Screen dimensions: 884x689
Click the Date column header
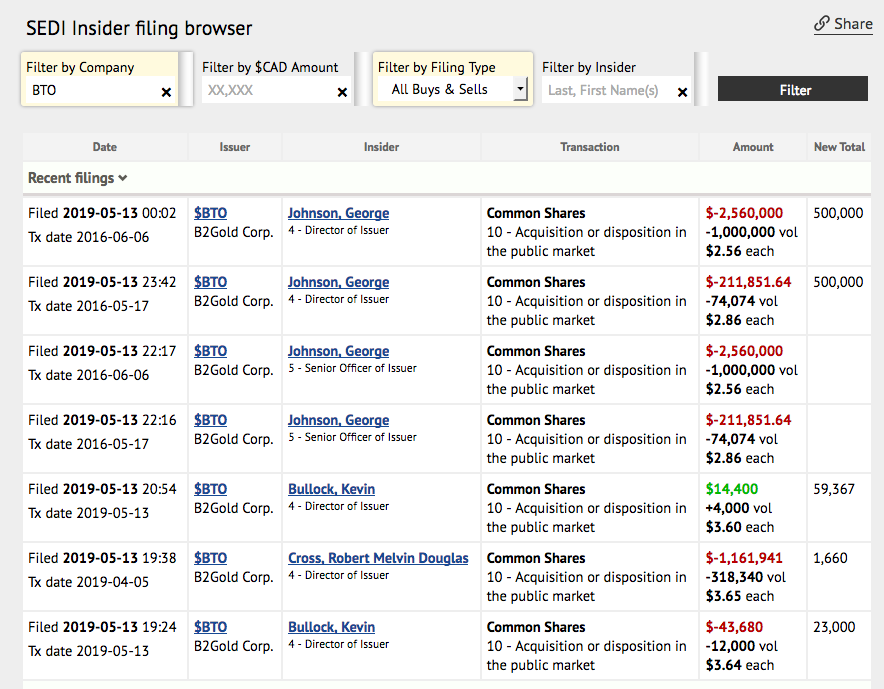click(x=105, y=147)
